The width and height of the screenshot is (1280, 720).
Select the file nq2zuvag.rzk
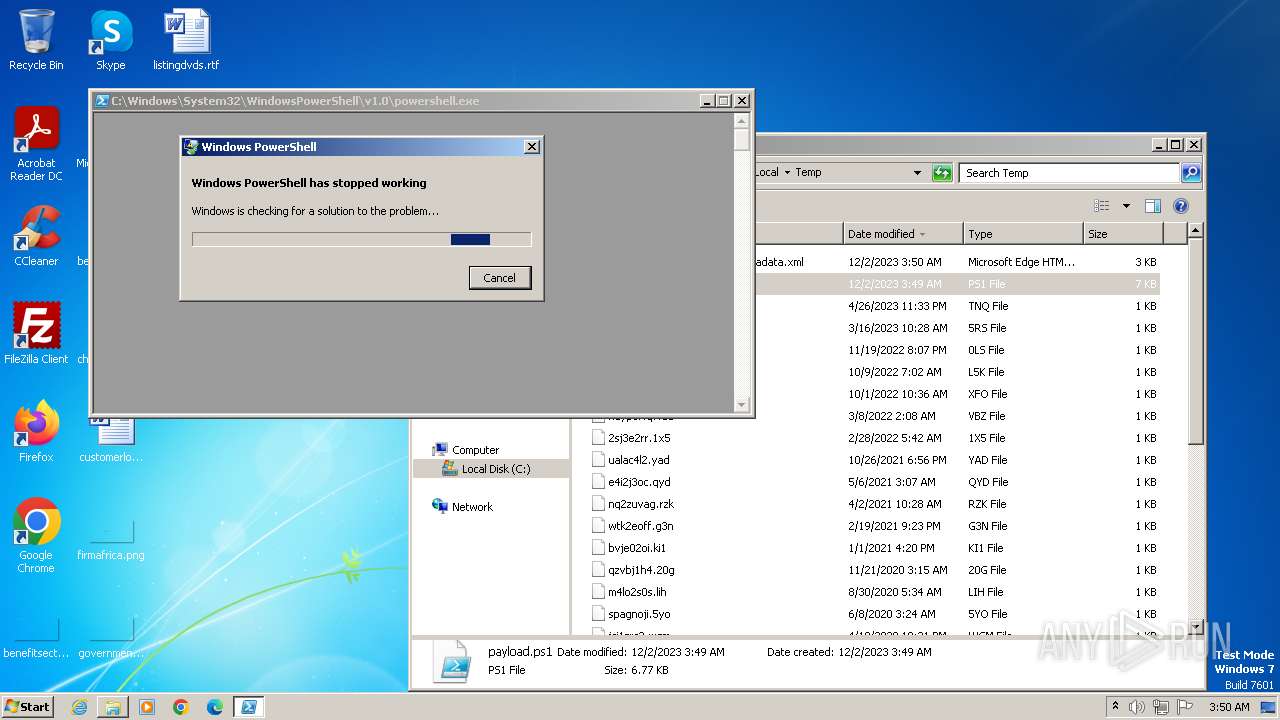pyautogui.click(x=641, y=504)
